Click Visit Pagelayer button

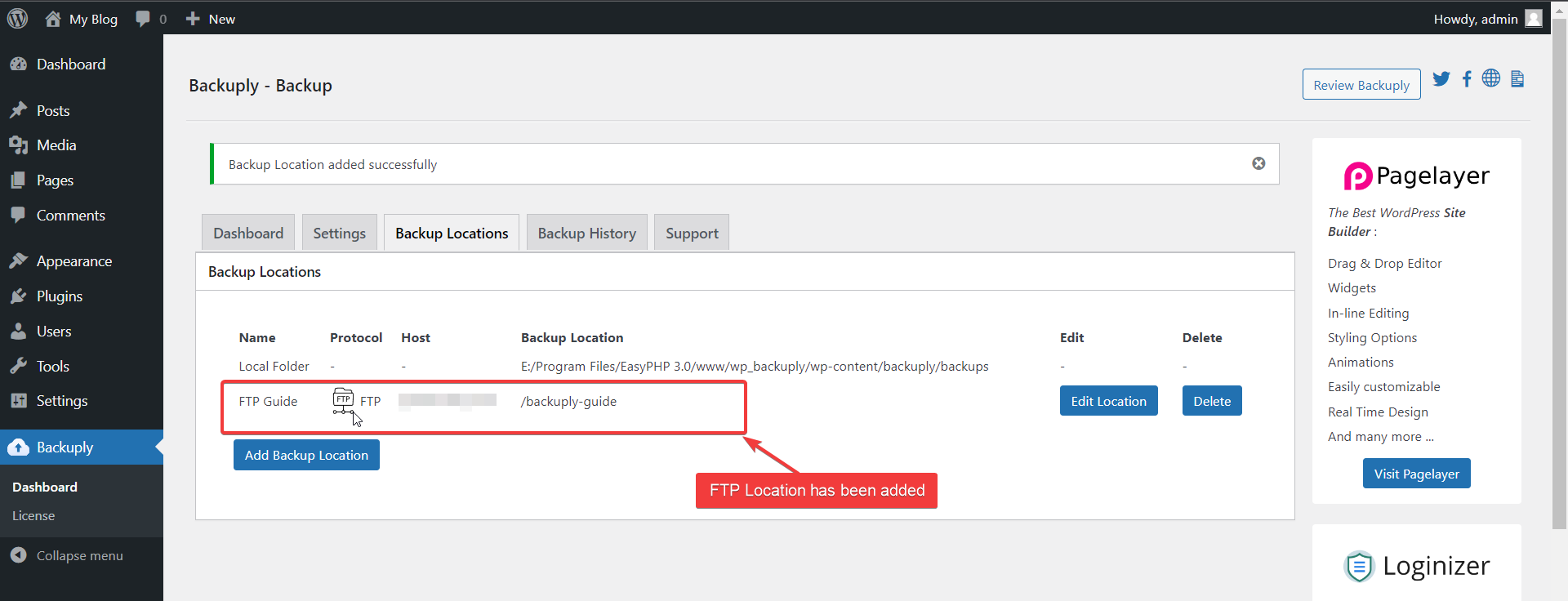pos(1417,474)
